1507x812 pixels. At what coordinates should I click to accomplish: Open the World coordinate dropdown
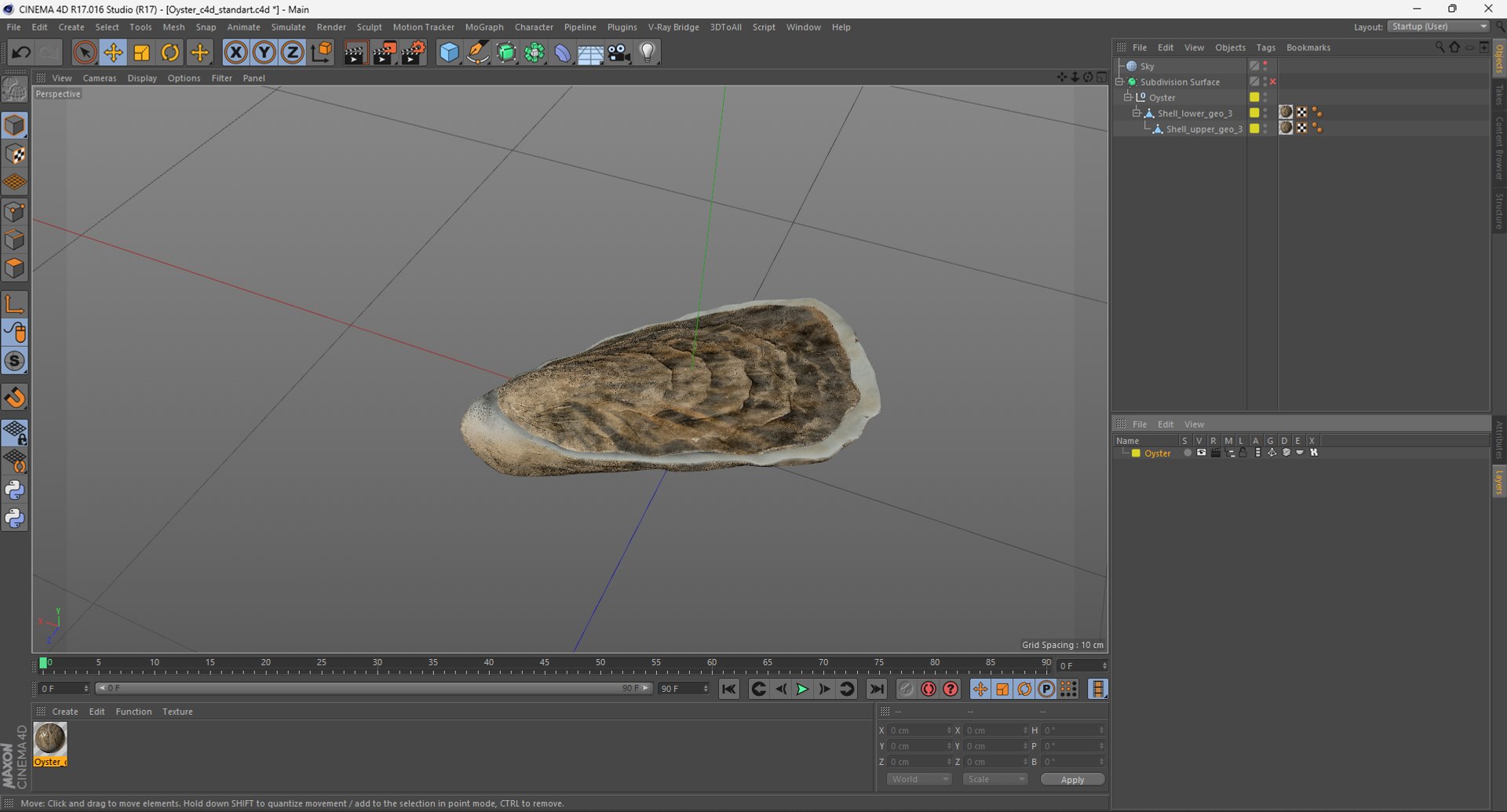click(919, 779)
